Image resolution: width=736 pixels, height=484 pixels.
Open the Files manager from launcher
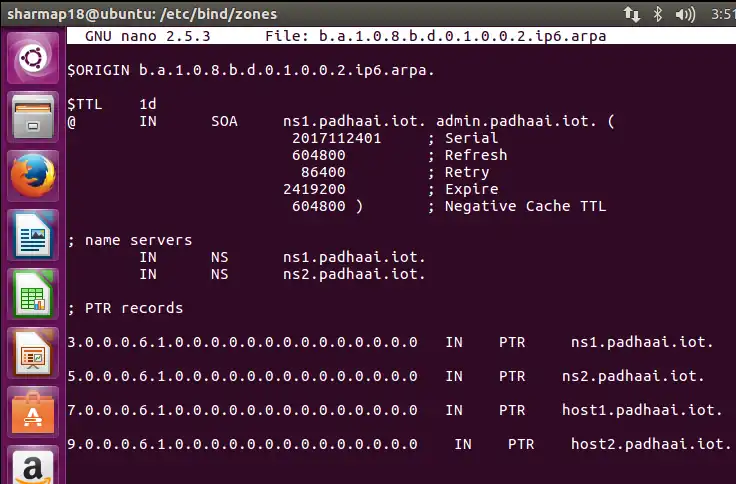pos(33,118)
